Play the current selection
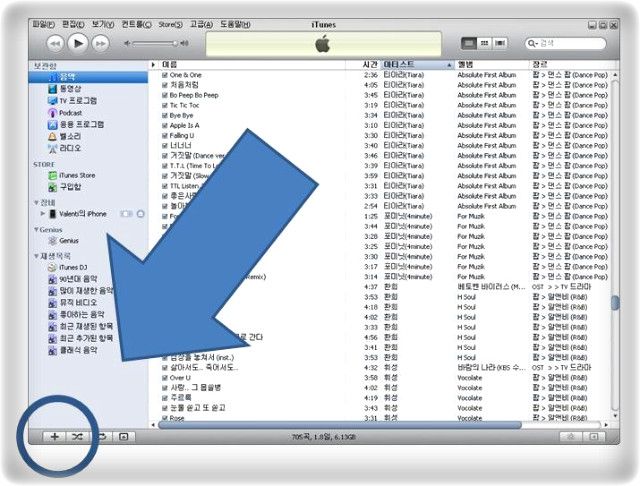Screen dimensions: 640x486 pyautogui.click(x=78, y=43)
